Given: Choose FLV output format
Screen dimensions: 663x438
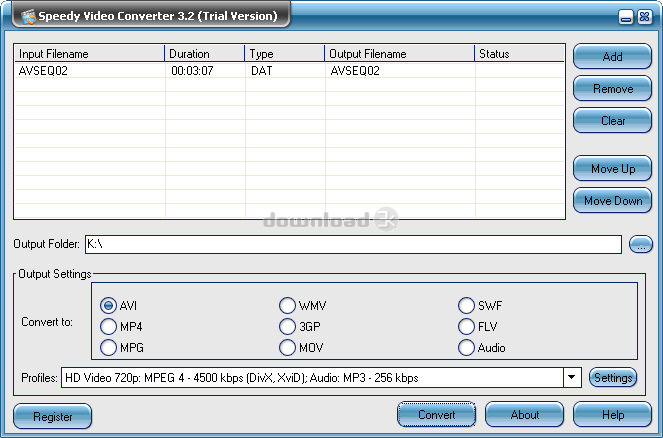Looking at the screenshot, I should click(x=467, y=326).
